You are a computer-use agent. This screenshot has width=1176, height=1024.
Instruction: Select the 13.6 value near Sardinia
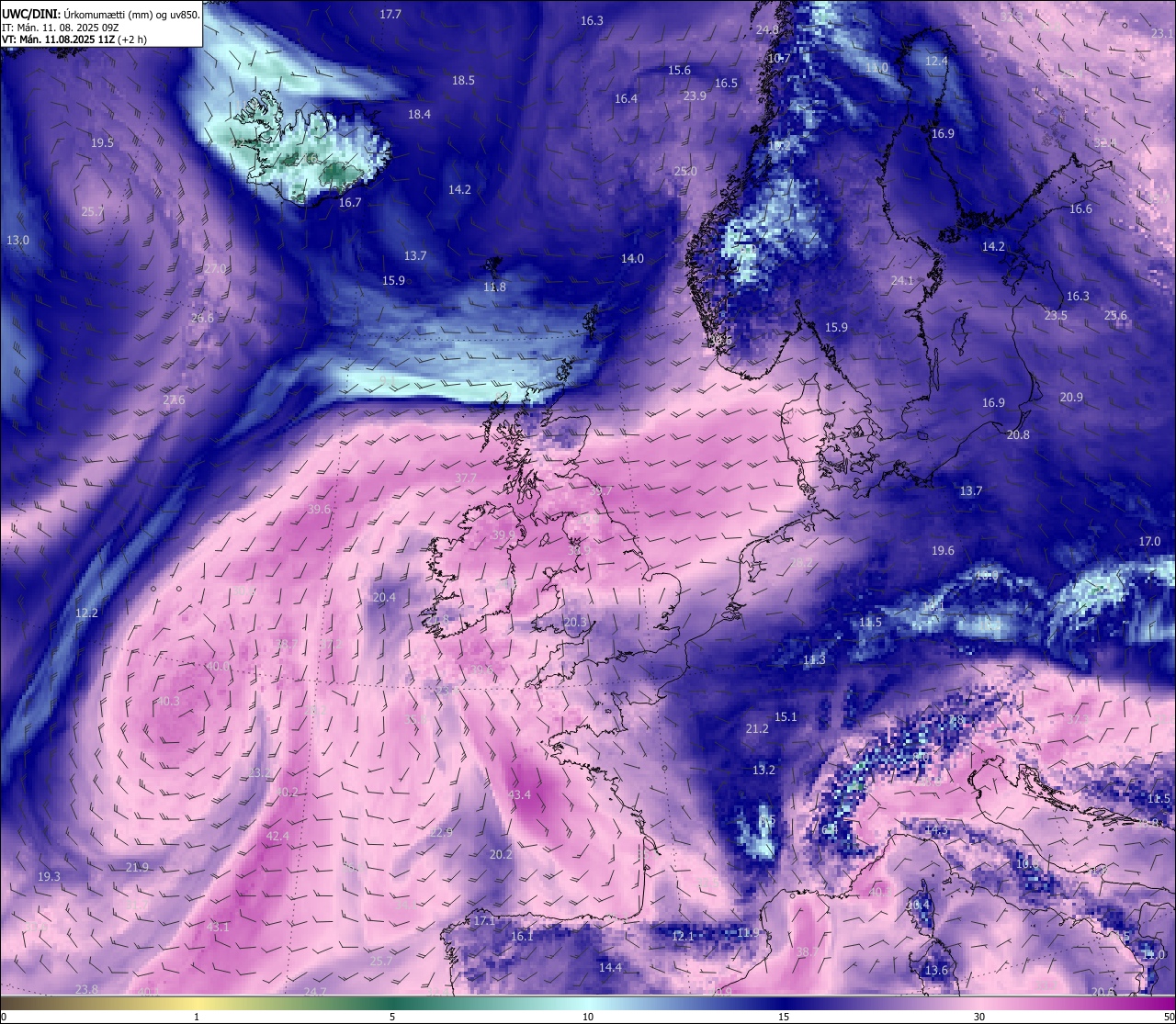[936, 970]
